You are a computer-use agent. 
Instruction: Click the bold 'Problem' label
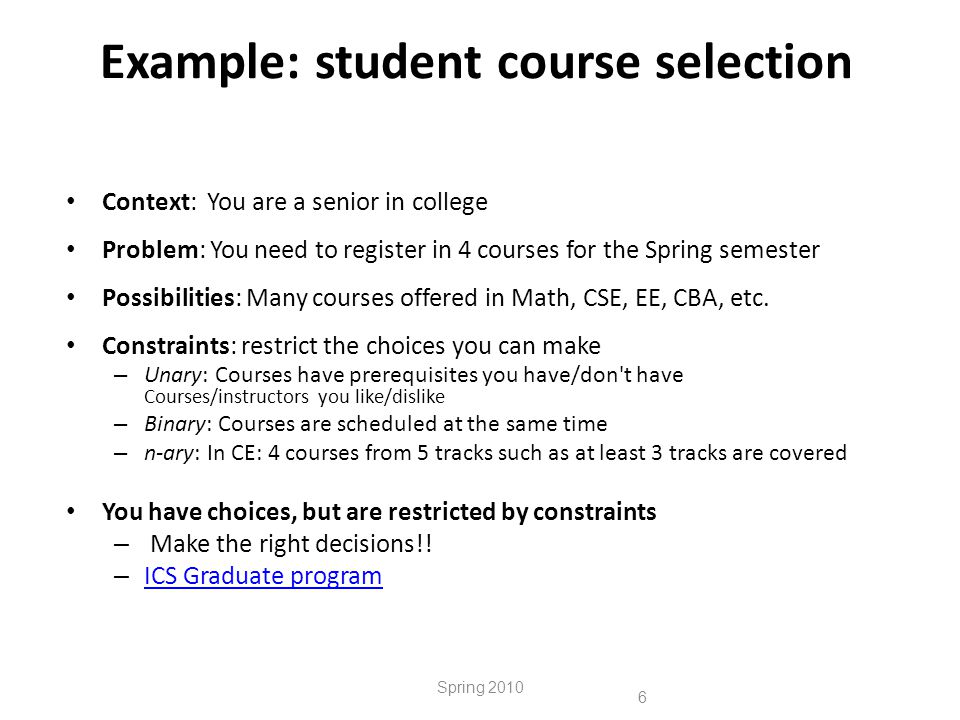coord(150,250)
